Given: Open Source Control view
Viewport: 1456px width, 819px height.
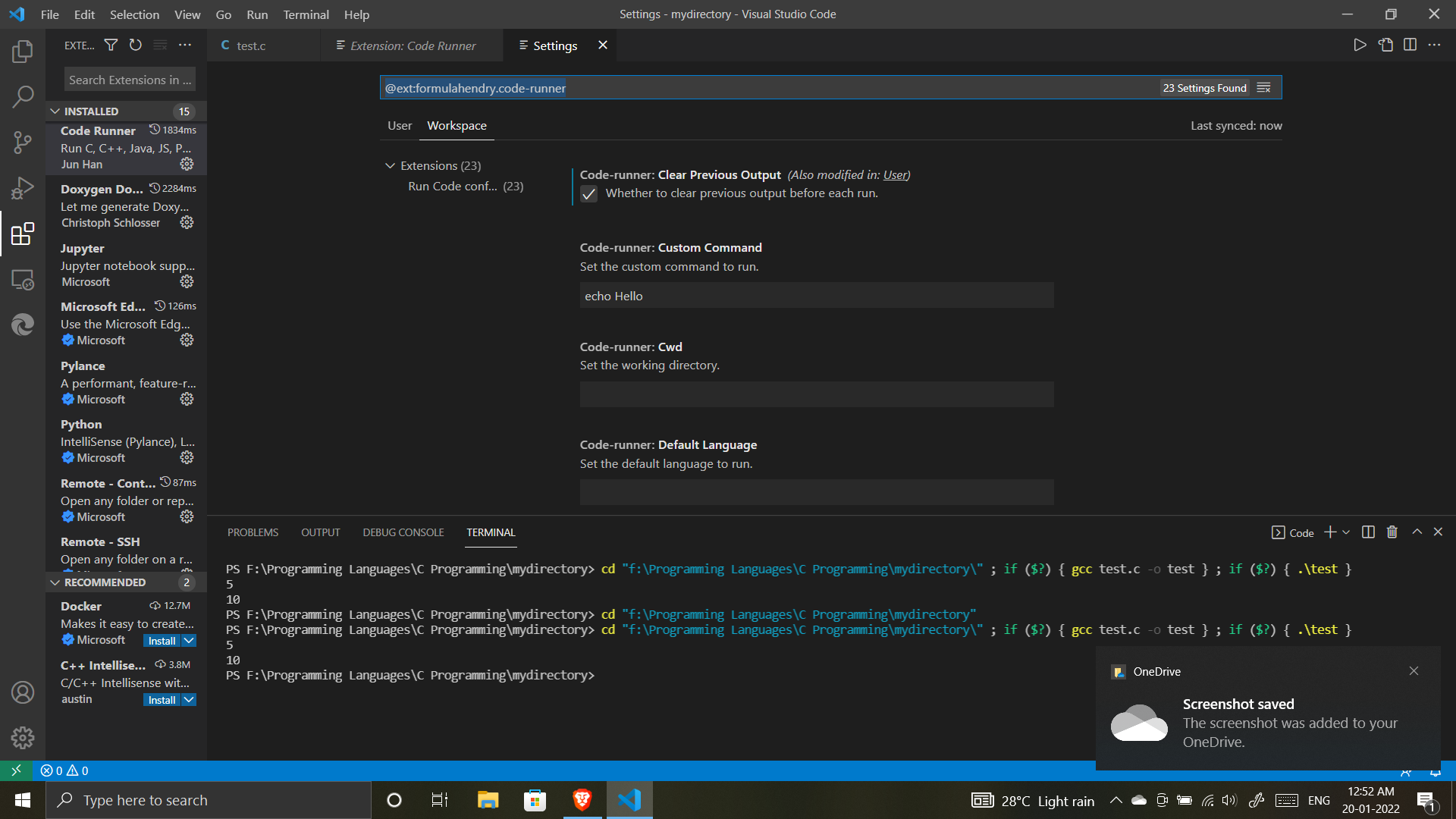Looking at the screenshot, I should point(23,142).
